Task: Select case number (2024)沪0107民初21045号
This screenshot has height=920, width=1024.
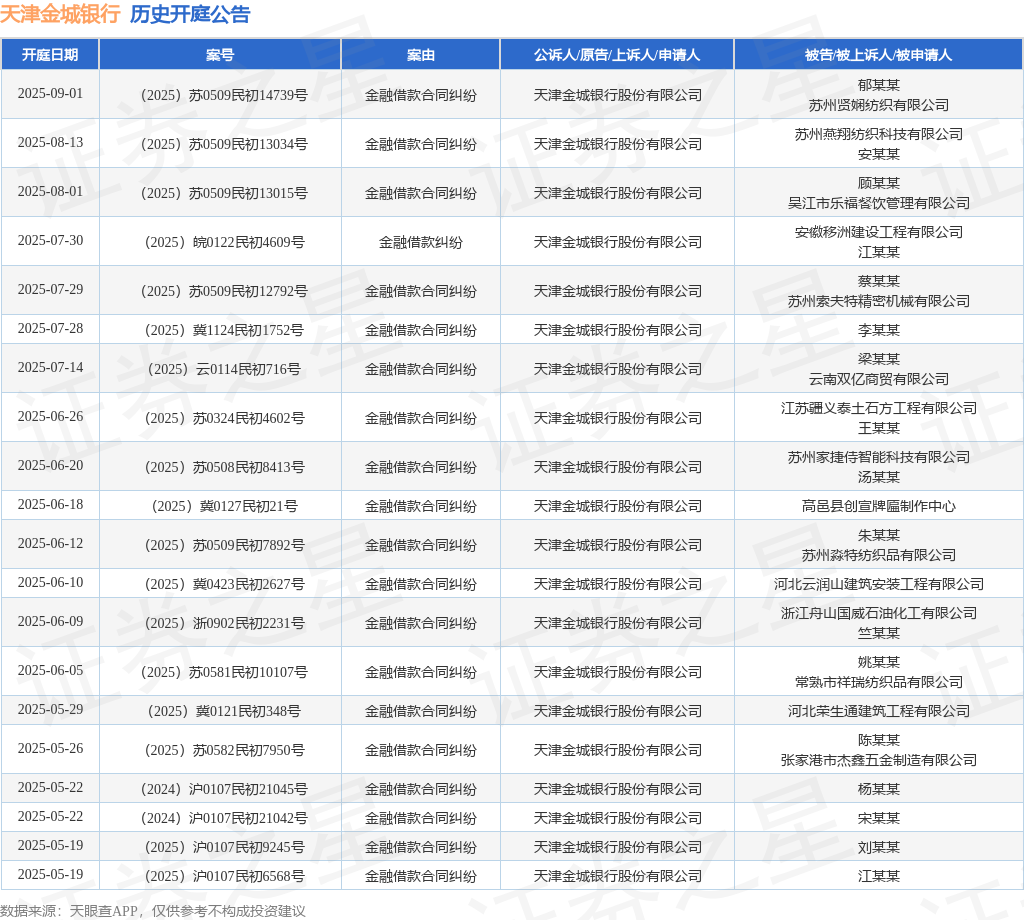Action: coord(220,788)
